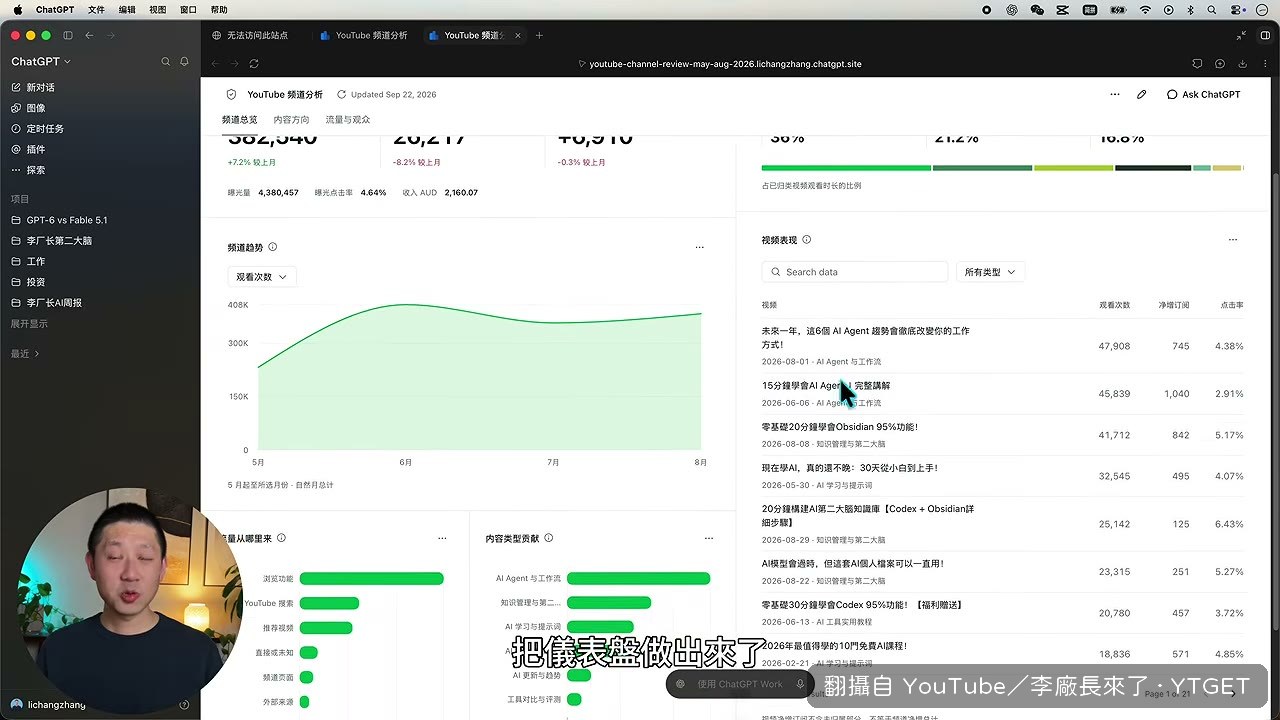Screen dimensions: 1280x720
Task: Open the three-dot menu of the 内容类型贡献 card
Action: pyautogui.click(x=709, y=538)
